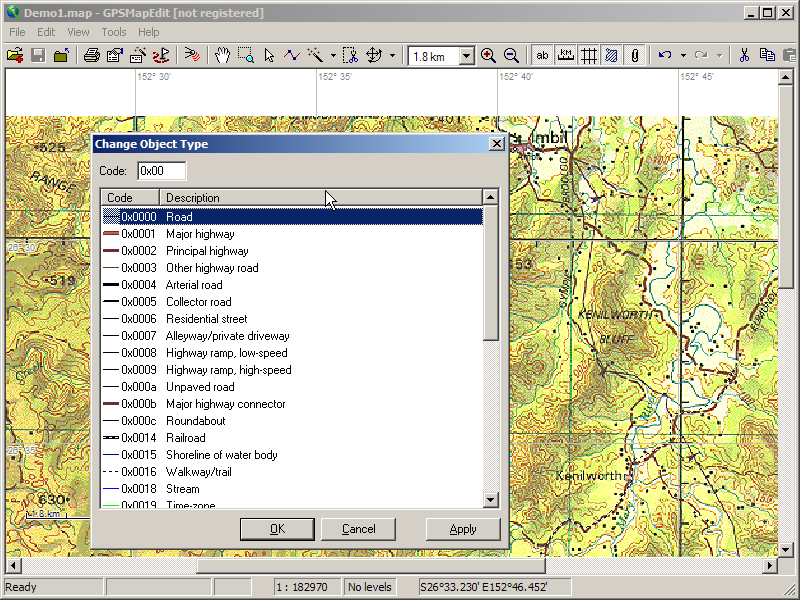Expand the magic wand tool dropdown arrow
Image resolution: width=800 pixels, height=600 pixels.
click(333, 56)
